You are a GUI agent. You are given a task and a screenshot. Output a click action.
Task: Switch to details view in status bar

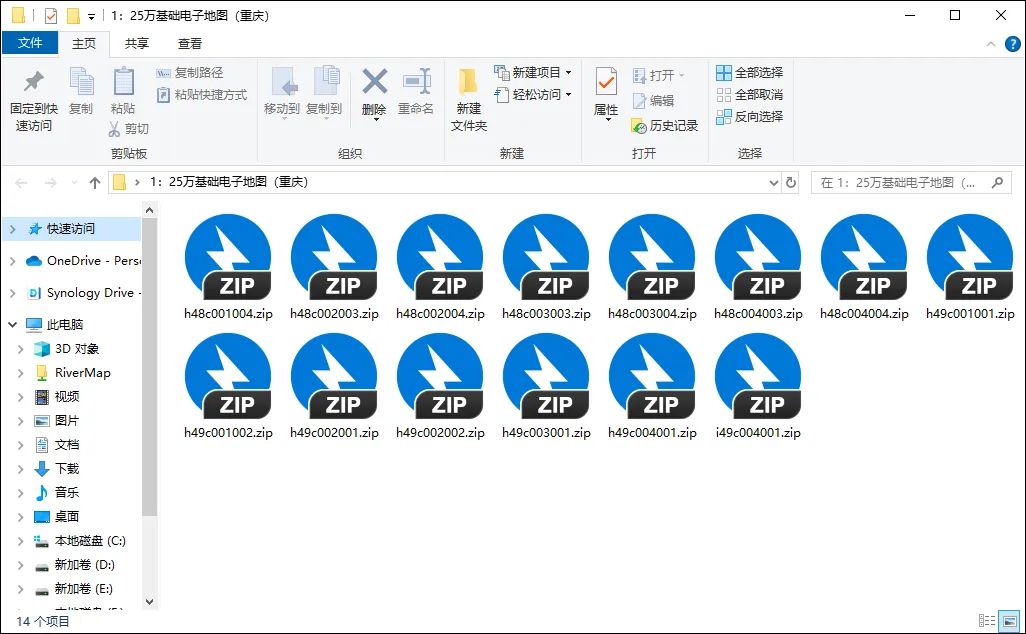click(987, 621)
